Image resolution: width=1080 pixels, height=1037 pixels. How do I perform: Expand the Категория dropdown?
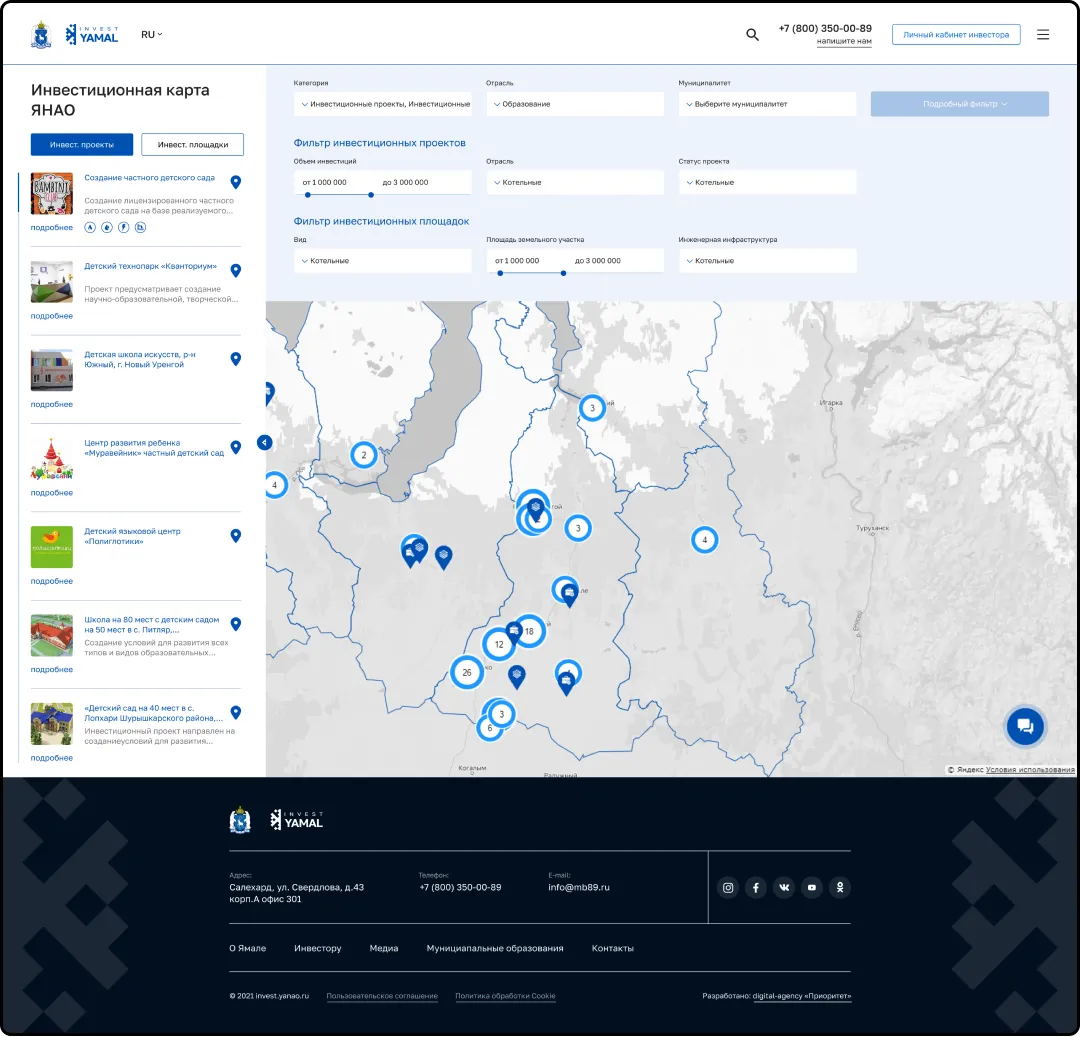[x=384, y=104]
